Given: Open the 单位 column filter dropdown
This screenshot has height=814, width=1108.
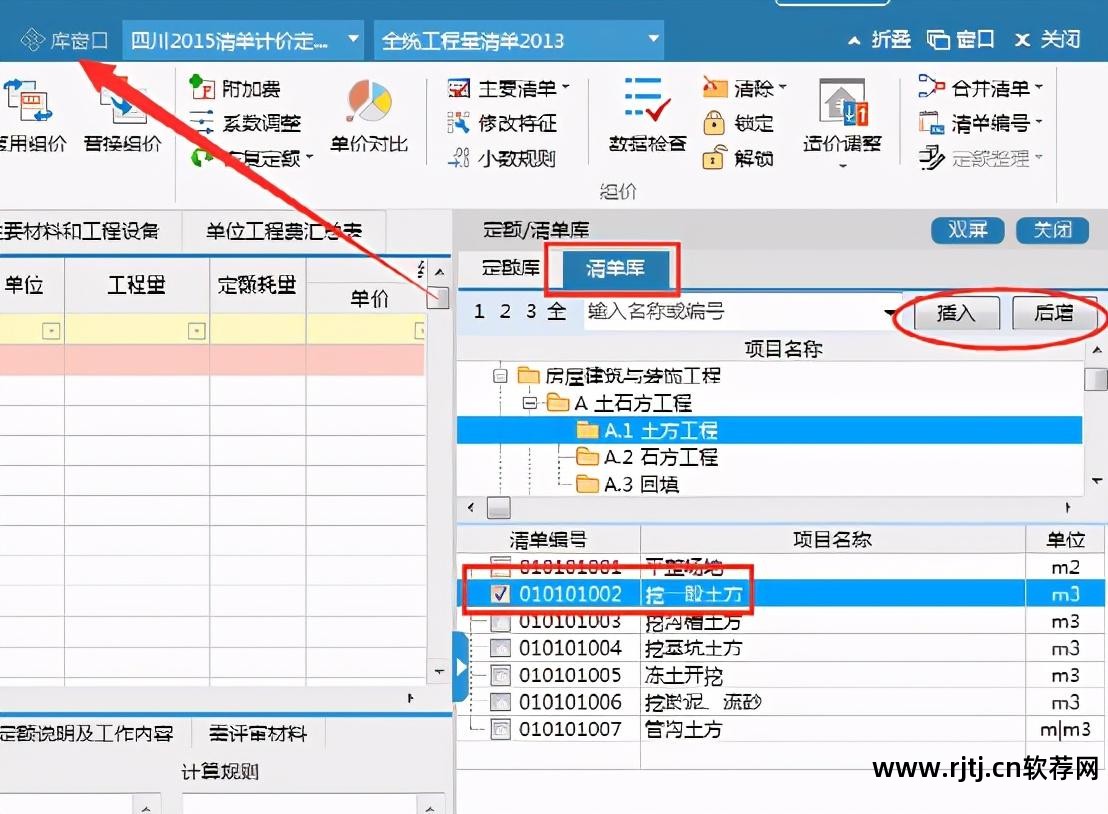Looking at the screenshot, I should pyautogui.click(x=51, y=331).
